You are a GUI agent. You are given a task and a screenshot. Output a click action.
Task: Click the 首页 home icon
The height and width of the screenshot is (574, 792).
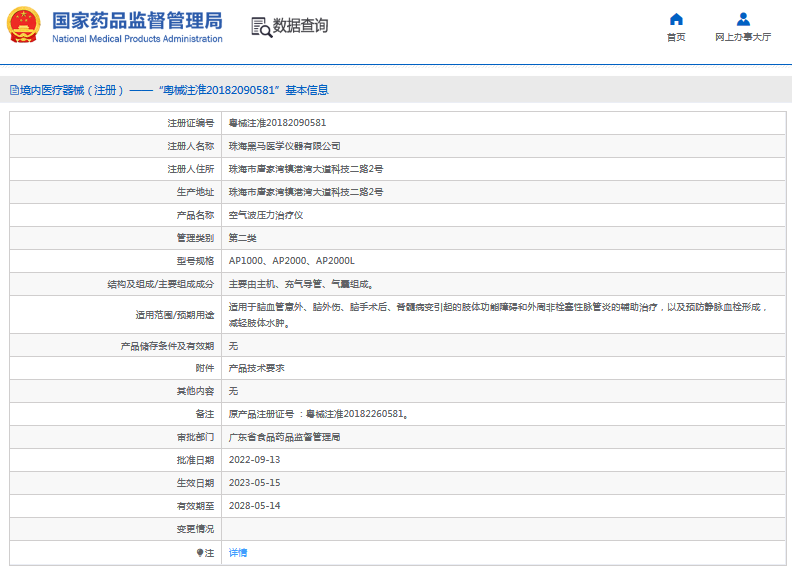point(676,20)
